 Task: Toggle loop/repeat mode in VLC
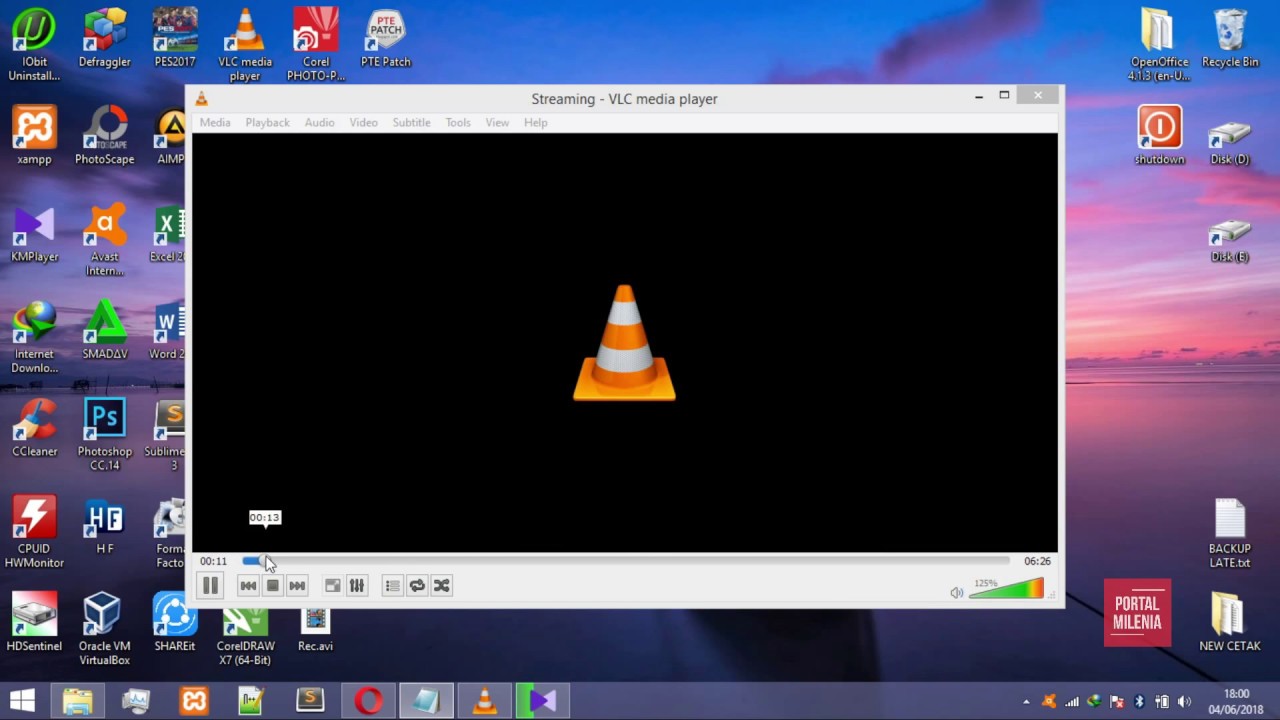[417, 586]
